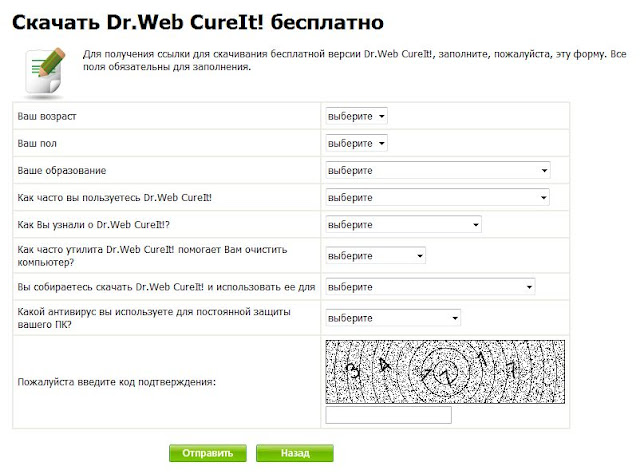Click the captcha image
640x474 pixels.
point(445,370)
